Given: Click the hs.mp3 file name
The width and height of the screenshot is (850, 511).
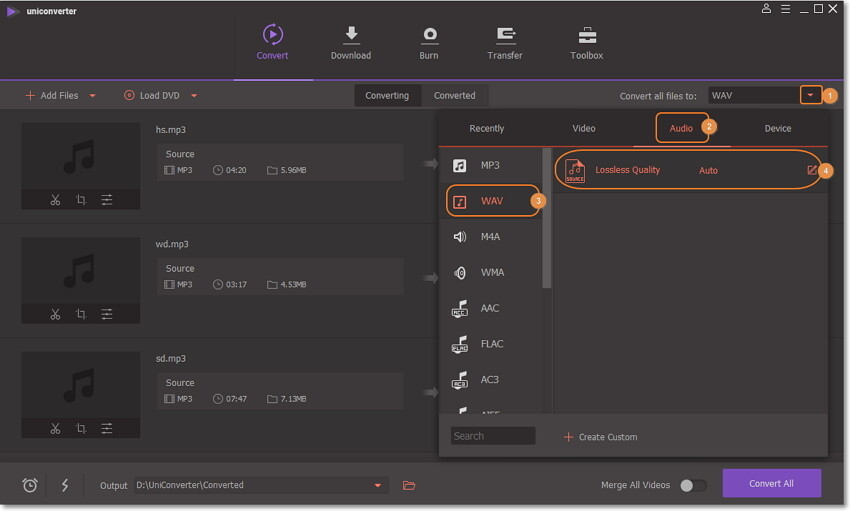Looking at the screenshot, I should pyautogui.click(x=171, y=130).
